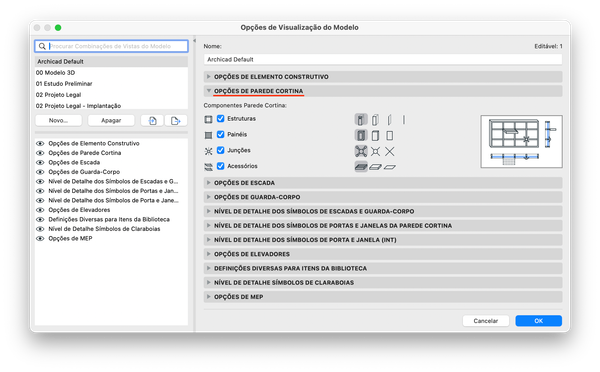Expand Opções de Elemento Construtivo section
This screenshot has height=372, width=600.
(x=209, y=77)
